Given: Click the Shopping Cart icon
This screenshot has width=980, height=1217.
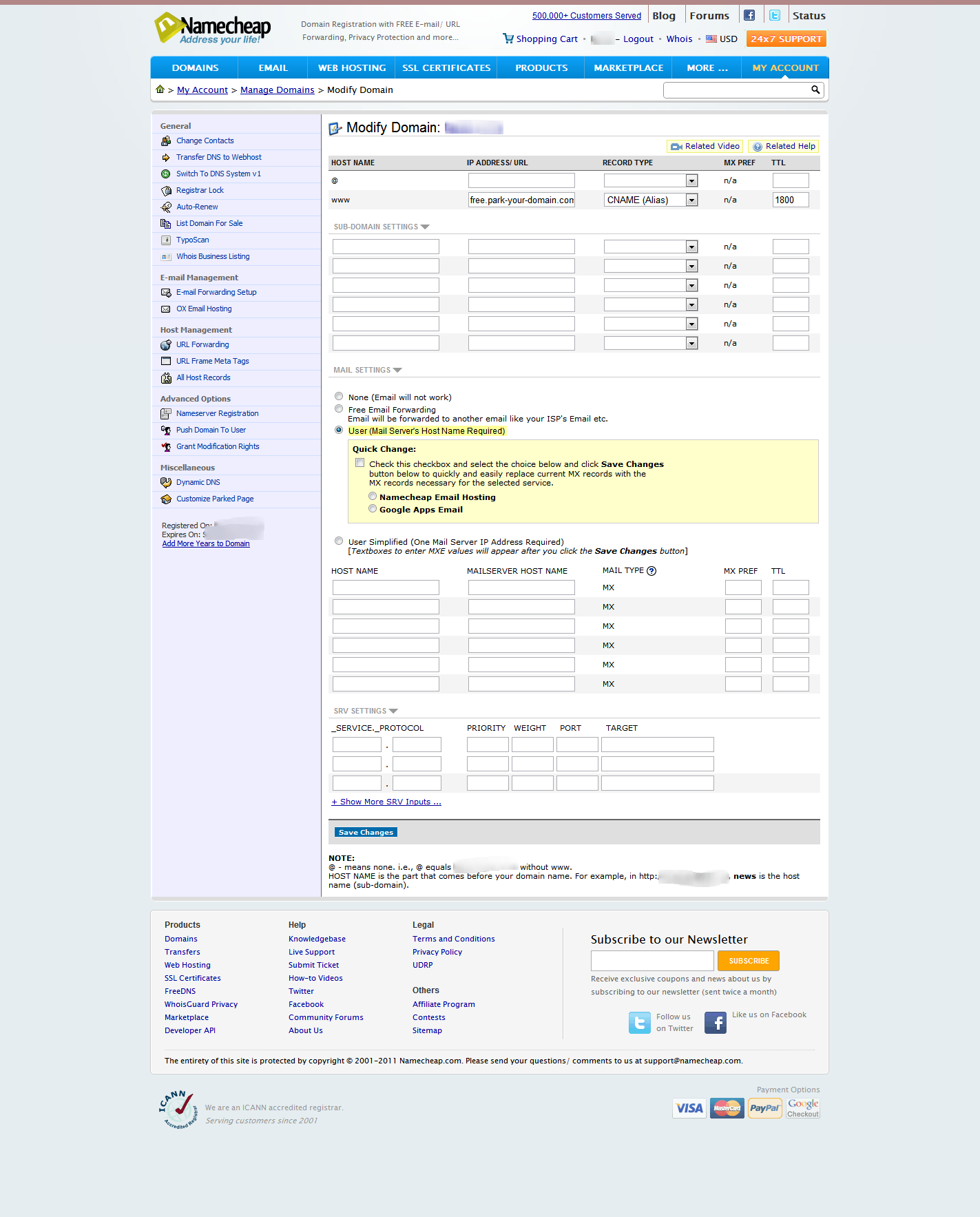Looking at the screenshot, I should point(508,39).
